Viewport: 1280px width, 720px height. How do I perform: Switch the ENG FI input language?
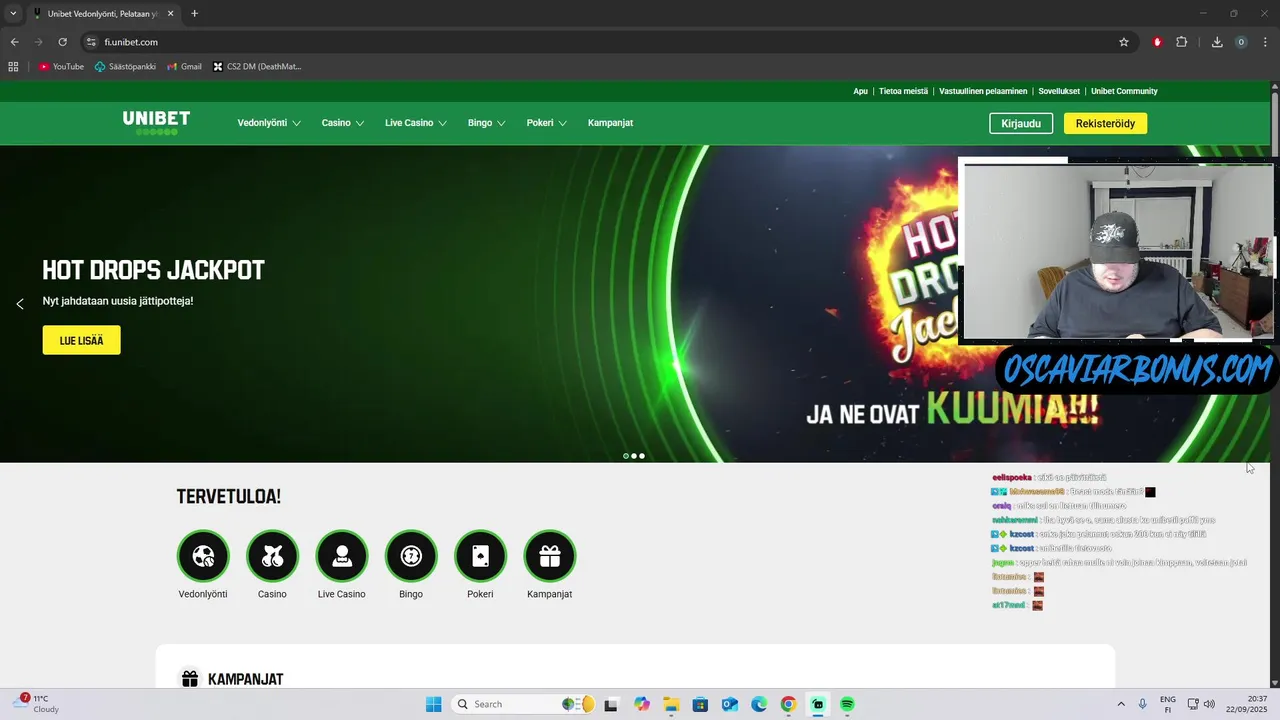point(1167,704)
